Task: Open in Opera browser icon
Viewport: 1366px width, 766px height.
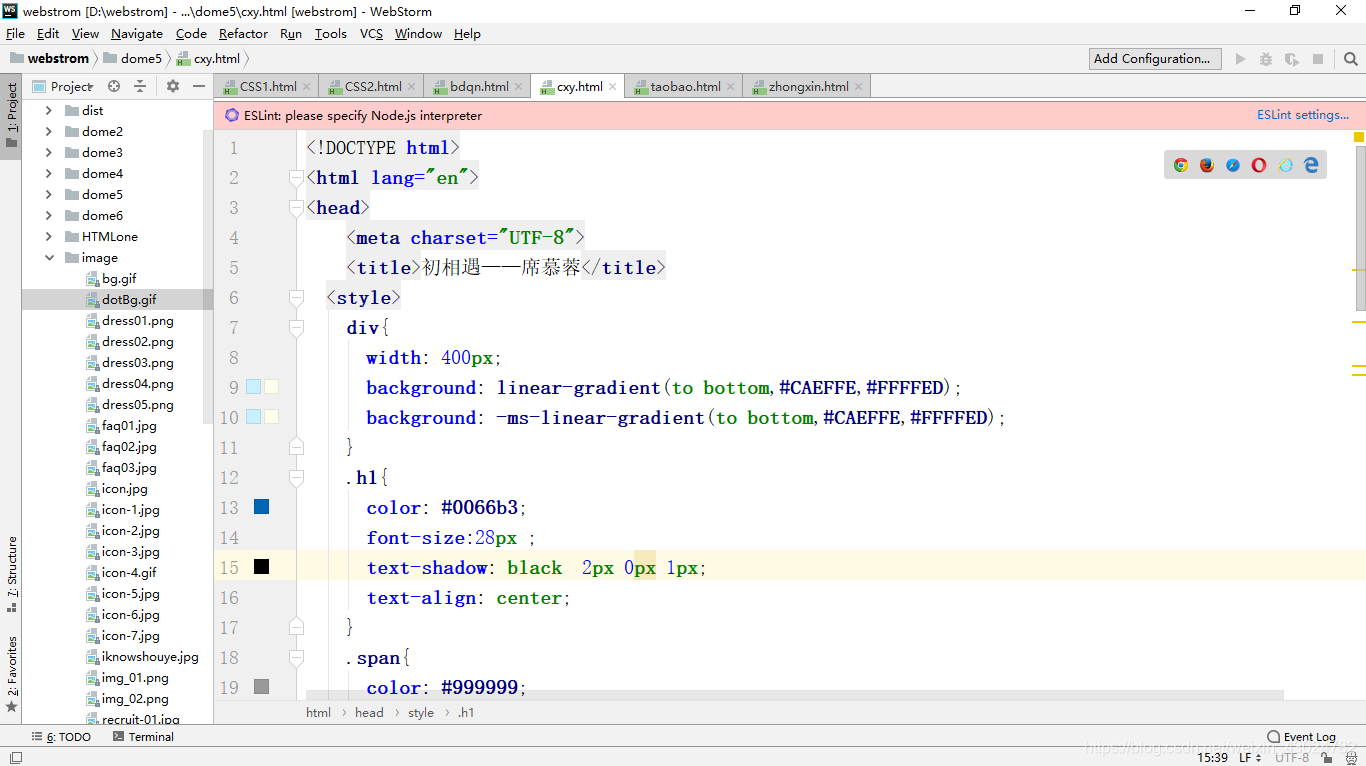Action: [1259, 165]
